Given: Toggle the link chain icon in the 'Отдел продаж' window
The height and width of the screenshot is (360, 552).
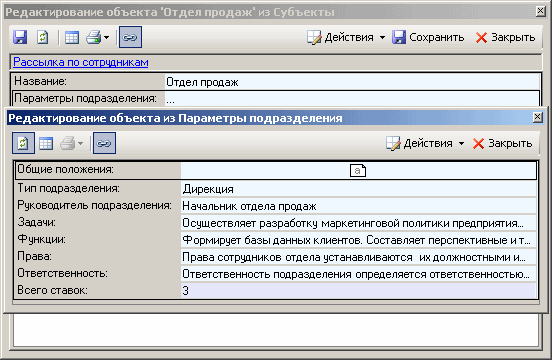Looking at the screenshot, I should coord(130,37).
